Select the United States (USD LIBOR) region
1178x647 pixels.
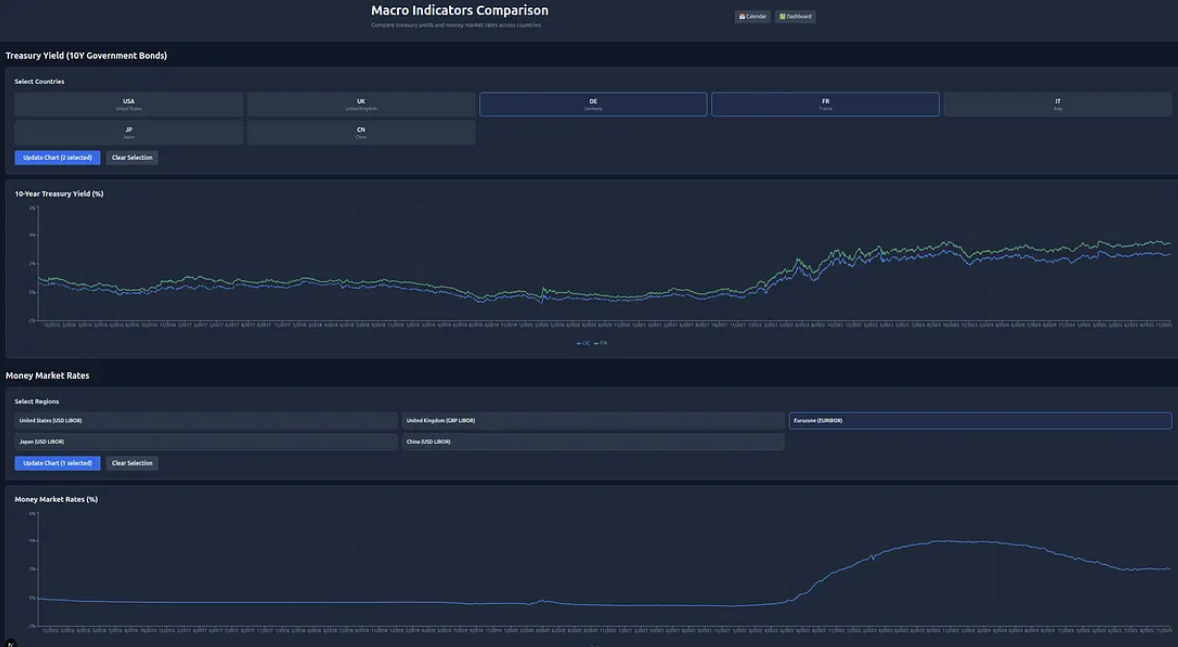tap(207, 420)
